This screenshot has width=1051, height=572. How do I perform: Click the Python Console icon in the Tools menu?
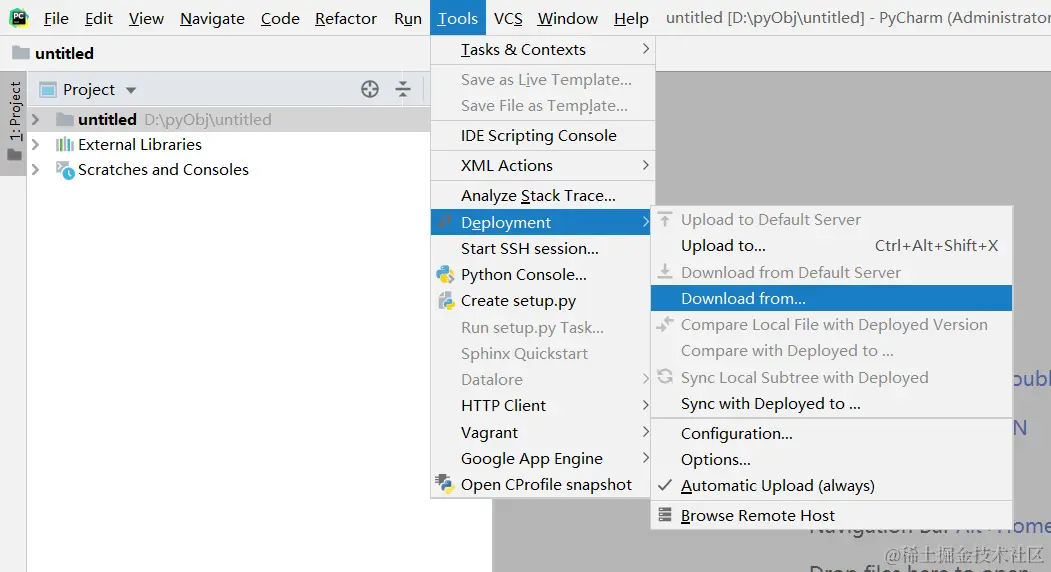[x=445, y=274]
